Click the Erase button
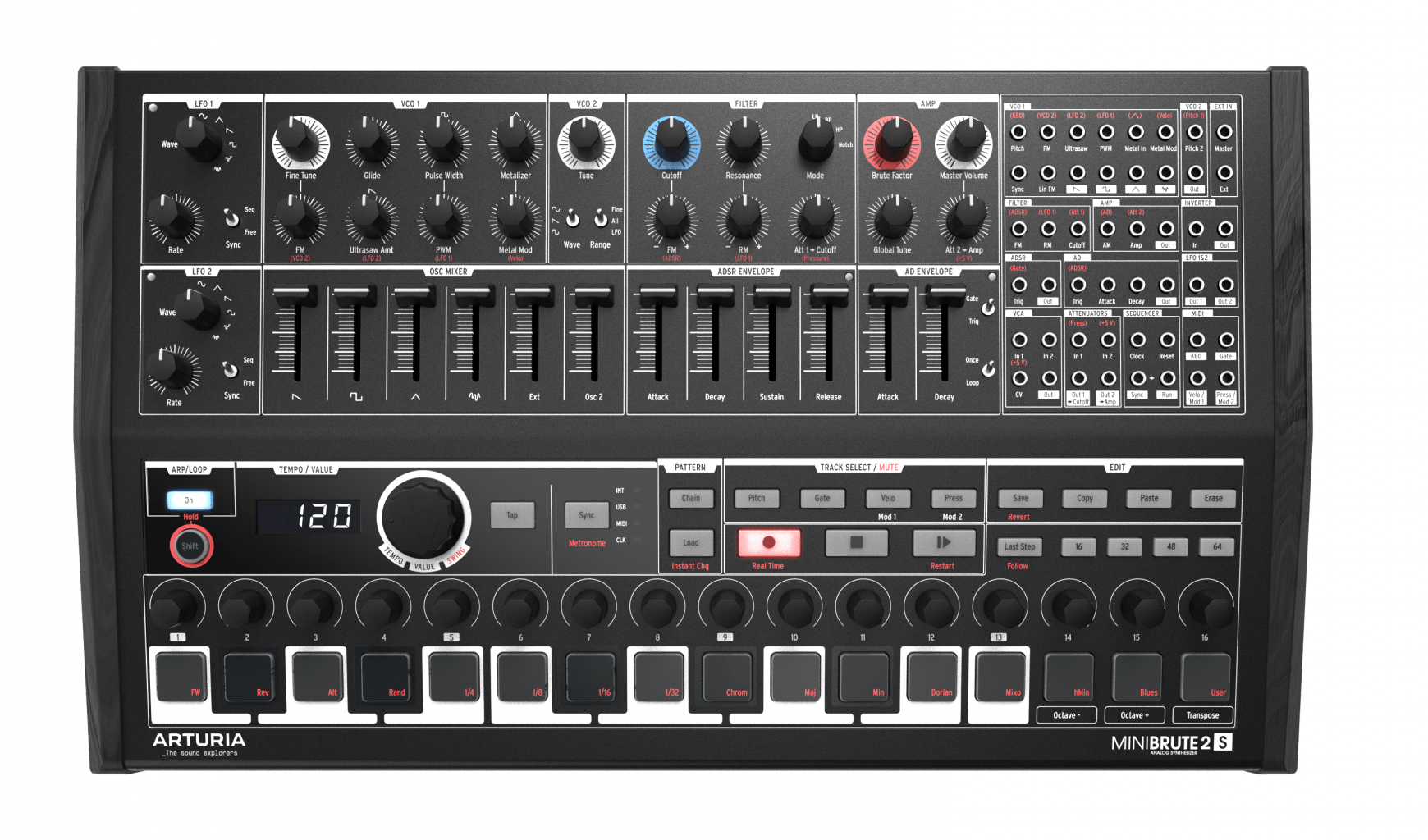This screenshot has width=1428, height=840. tap(1213, 498)
